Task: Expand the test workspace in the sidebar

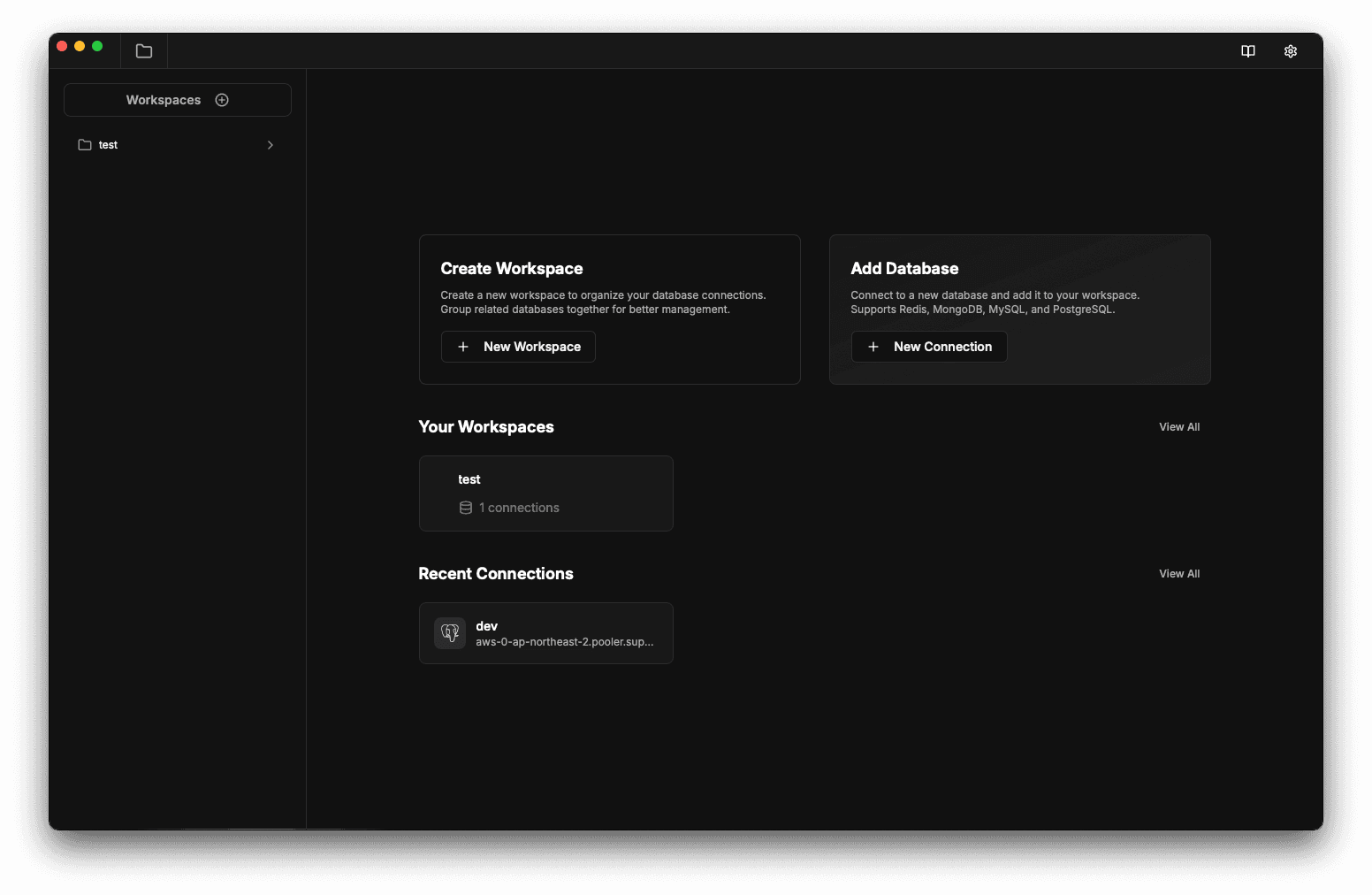Action: (x=271, y=145)
